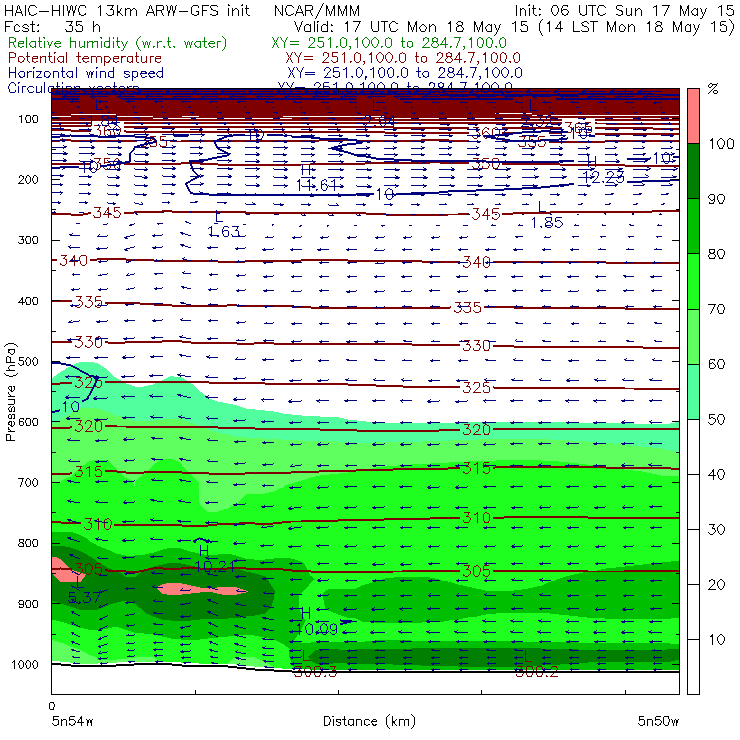Click the colorbar label 20
The height and width of the screenshot is (740, 740).
coord(716,585)
